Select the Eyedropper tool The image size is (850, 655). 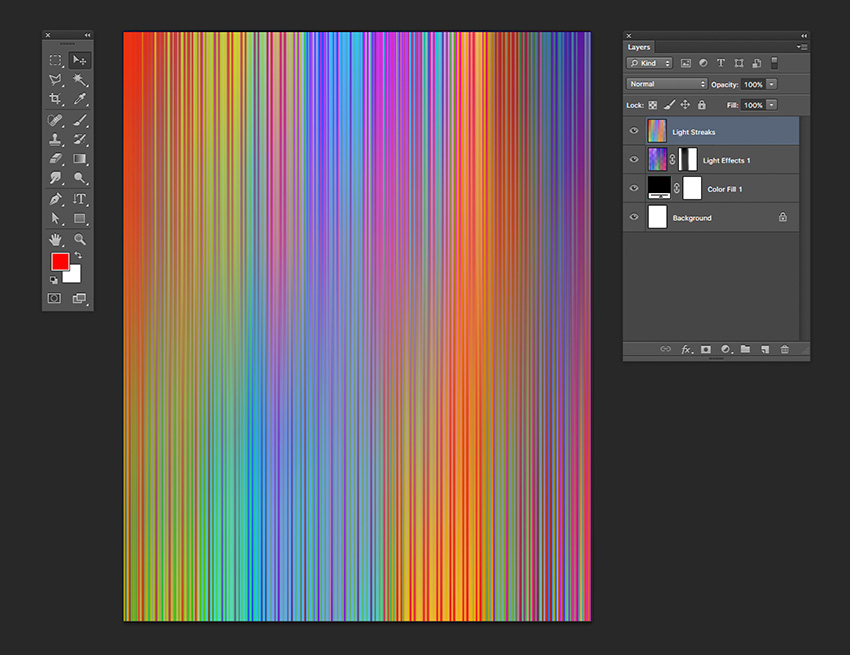click(80, 99)
